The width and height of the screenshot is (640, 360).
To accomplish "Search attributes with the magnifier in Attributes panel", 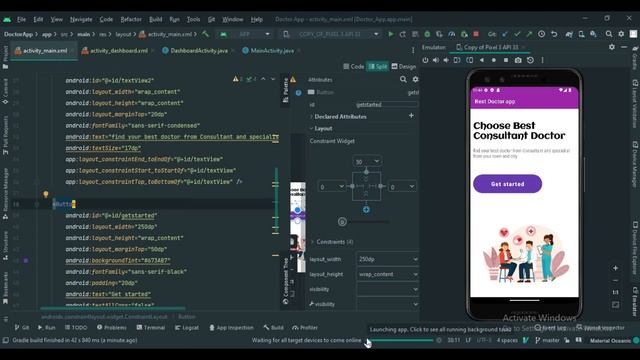I will click(403, 79).
